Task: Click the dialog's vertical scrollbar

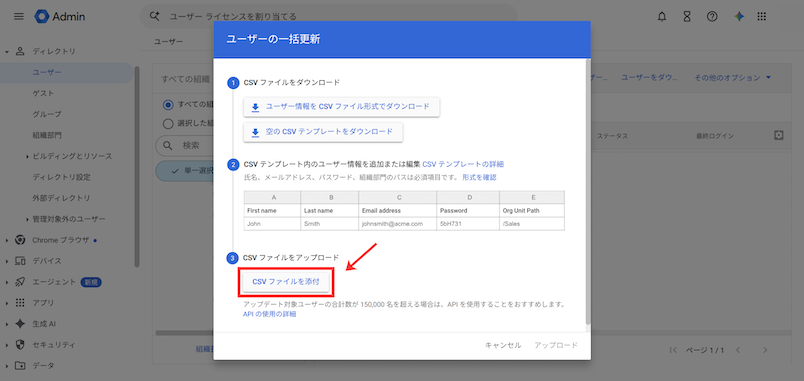Action: [588, 192]
